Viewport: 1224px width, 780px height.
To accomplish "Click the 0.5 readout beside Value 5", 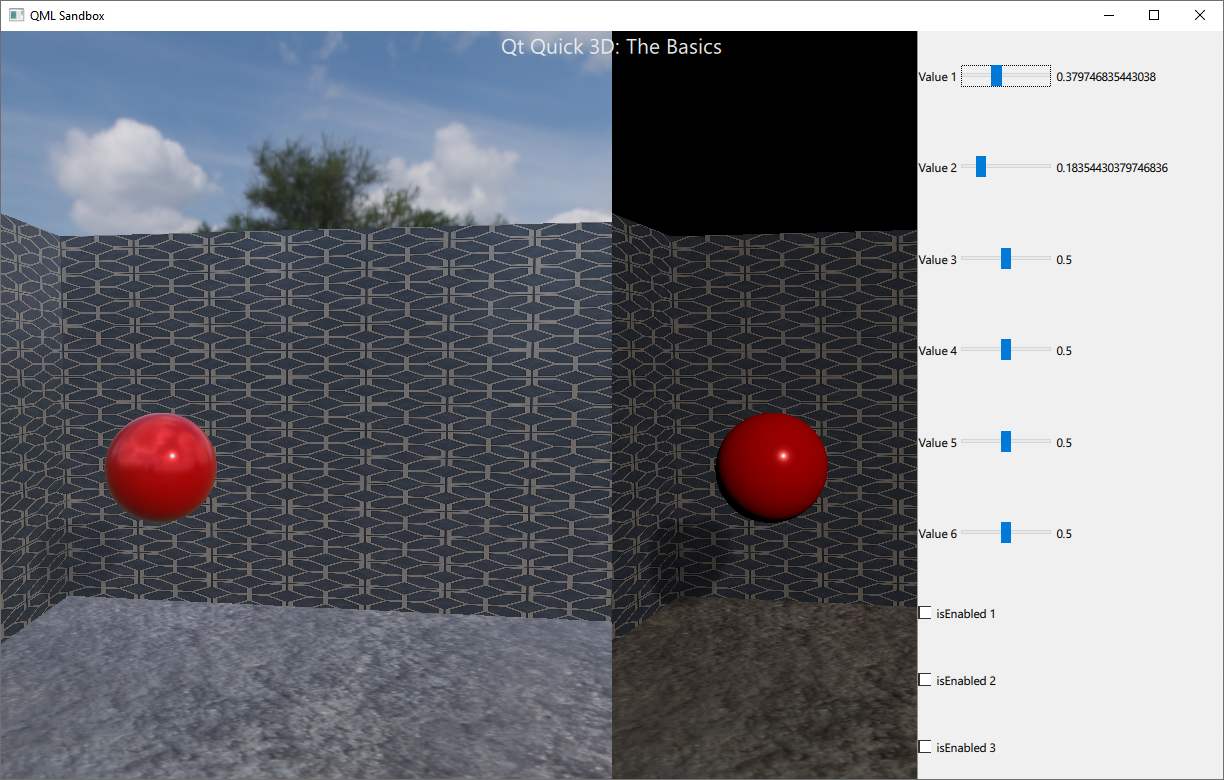I will 1064,443.
